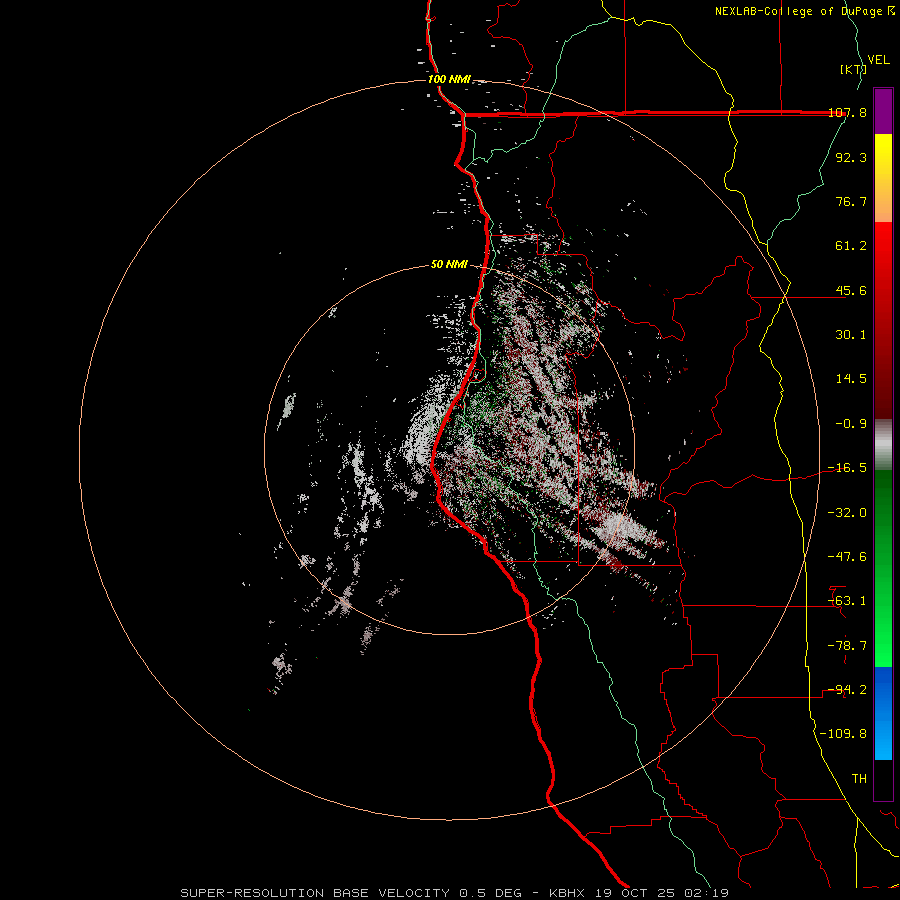Image resolution: width=900 pixels, height=900 pixels.
Task: Click the -109.8 velocity scale value
Action: point(844,734)
